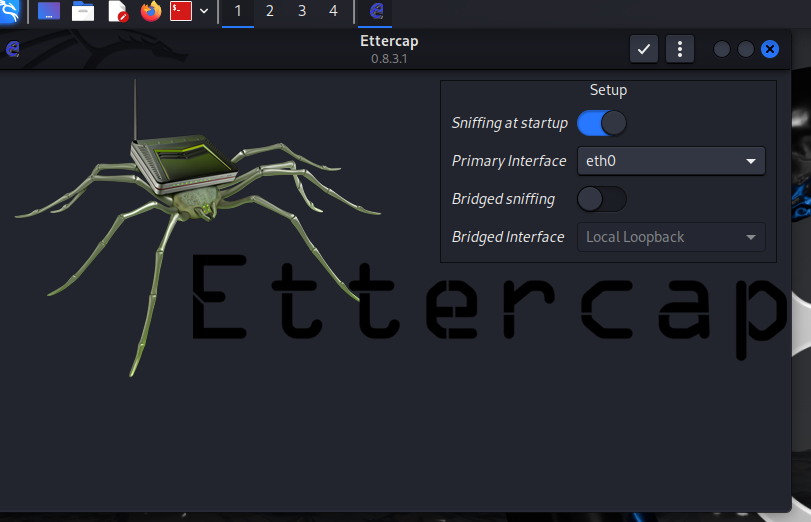Switch to workspace 3
811x522 pixels.
coord(302,11)
